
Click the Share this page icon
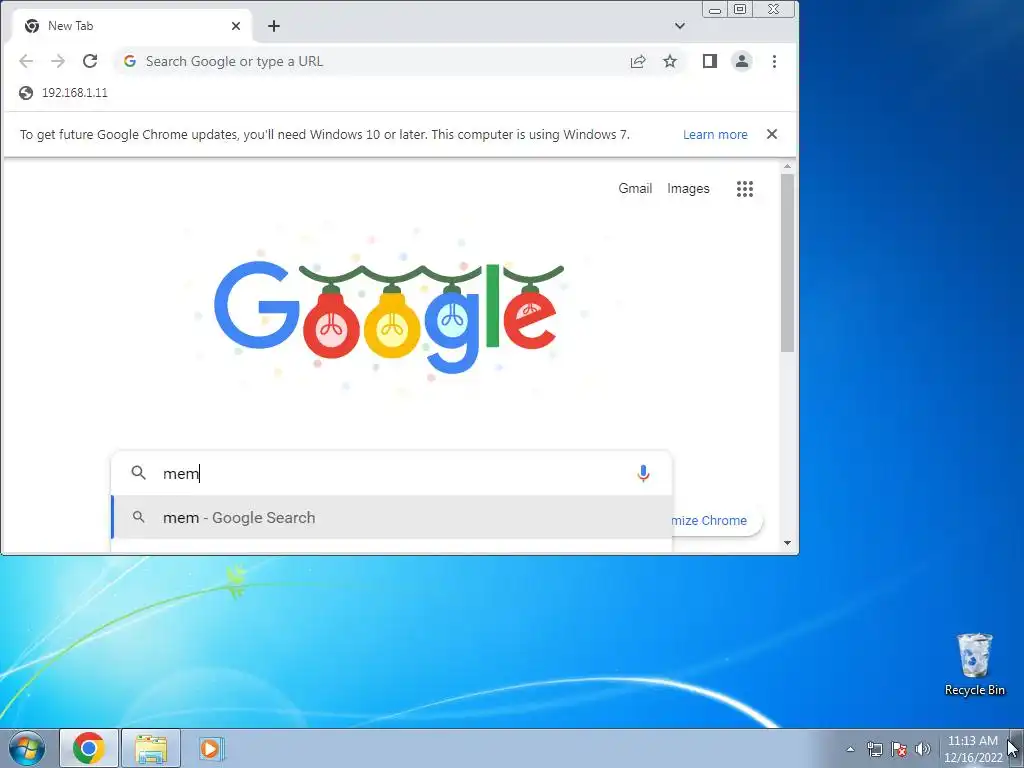pos(638,61)
